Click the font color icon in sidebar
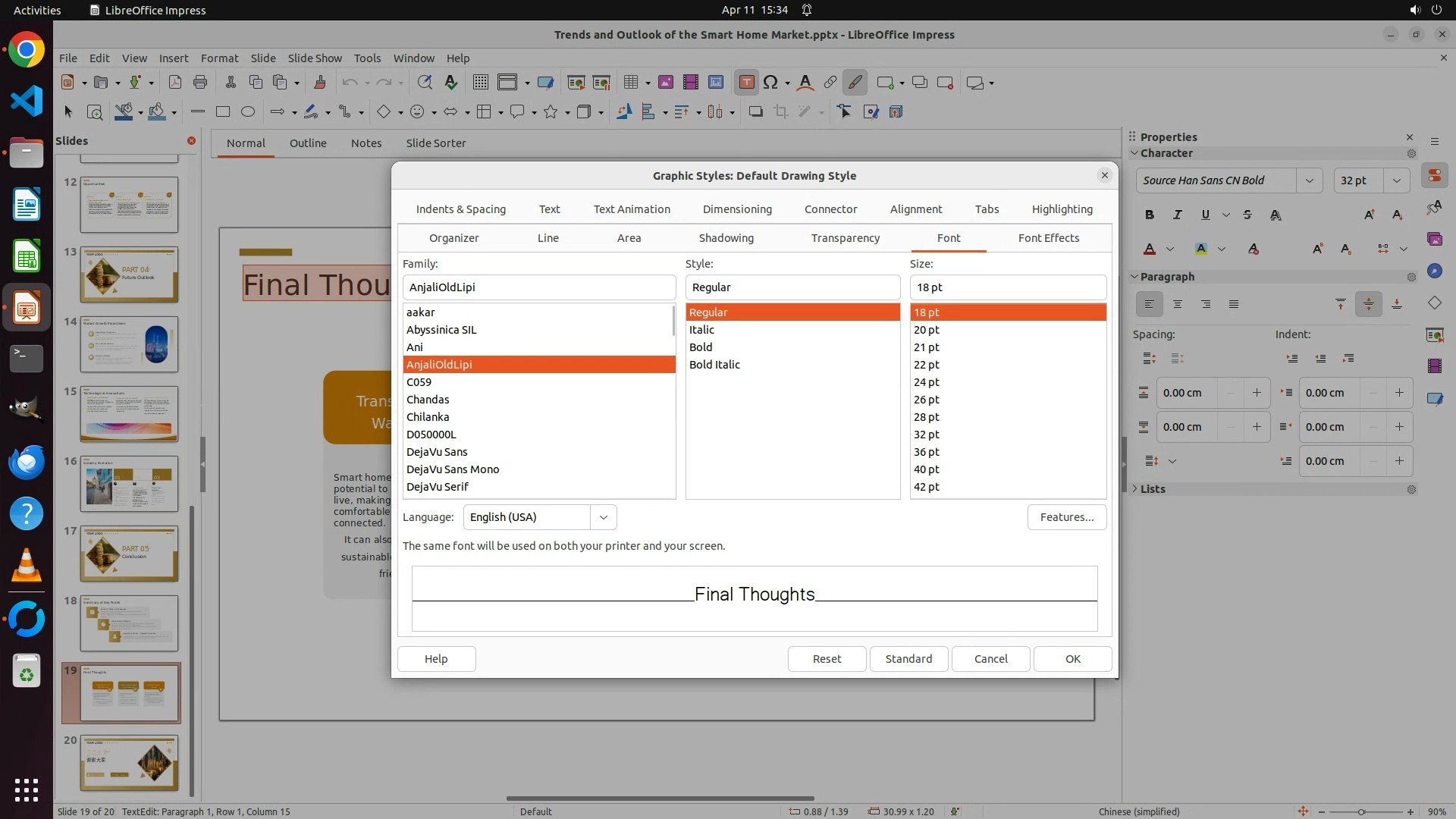The image size is (1456, 819). [1150, 249]
